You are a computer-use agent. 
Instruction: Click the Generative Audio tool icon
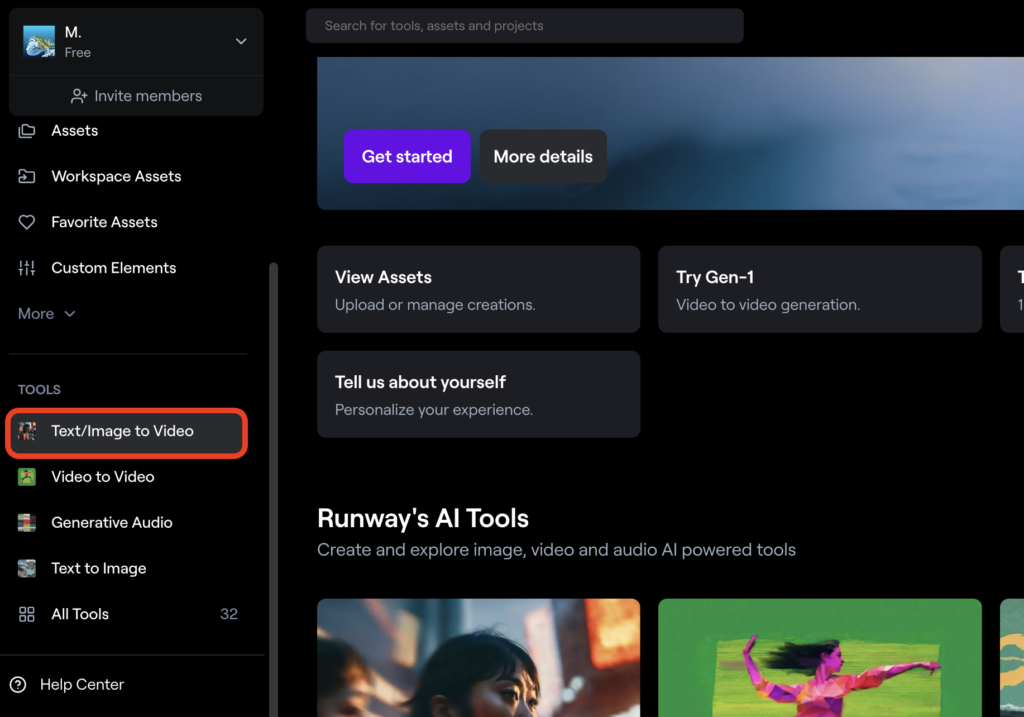coord(27,523)
